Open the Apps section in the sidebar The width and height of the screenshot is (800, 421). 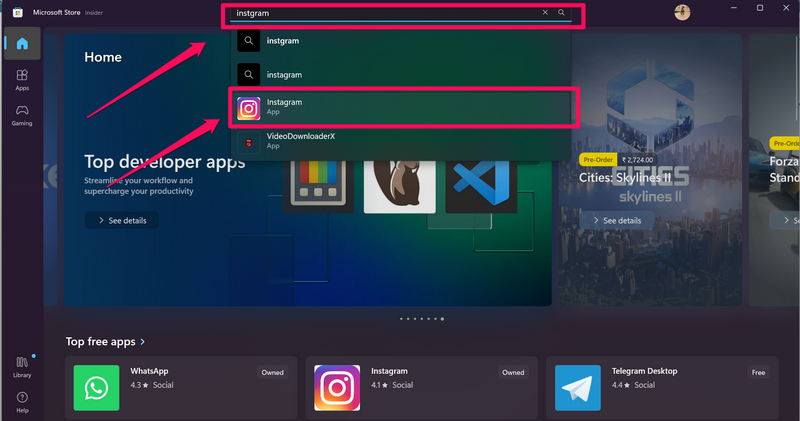pos(22,80)
